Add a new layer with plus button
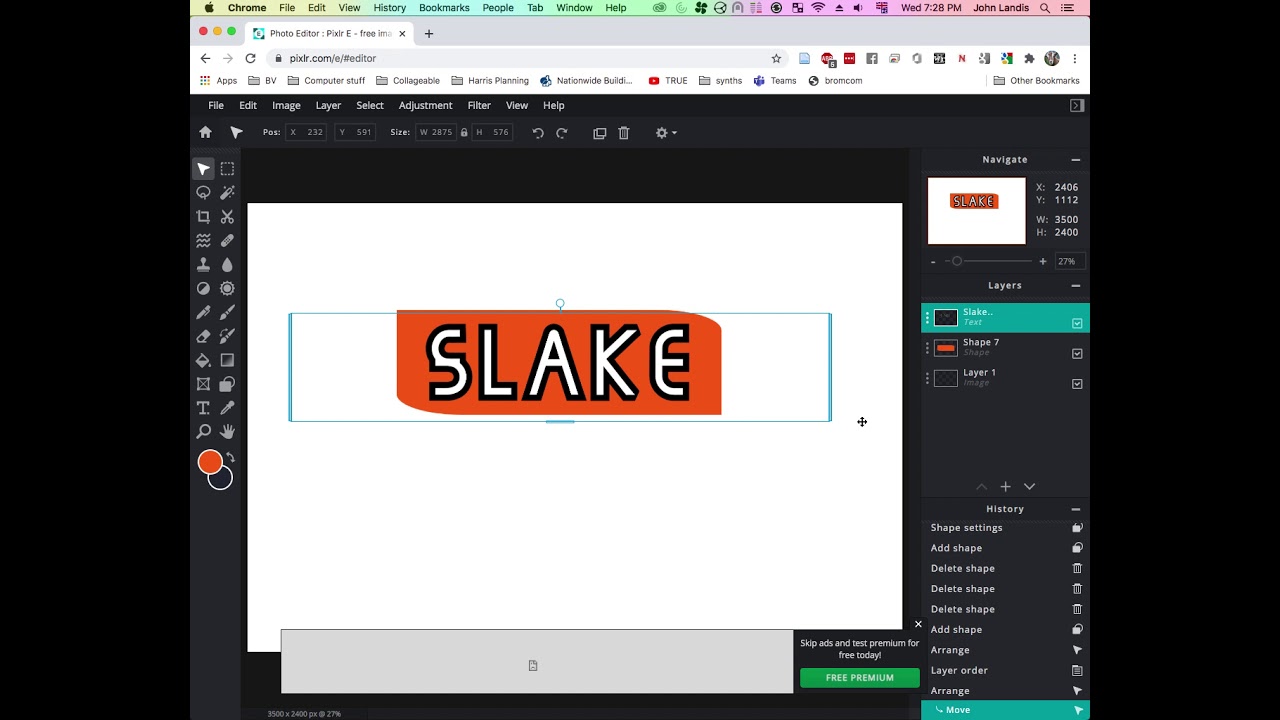Image resolution: width=1280 pixels, height=720 pixels. (x=1005, y=487)
